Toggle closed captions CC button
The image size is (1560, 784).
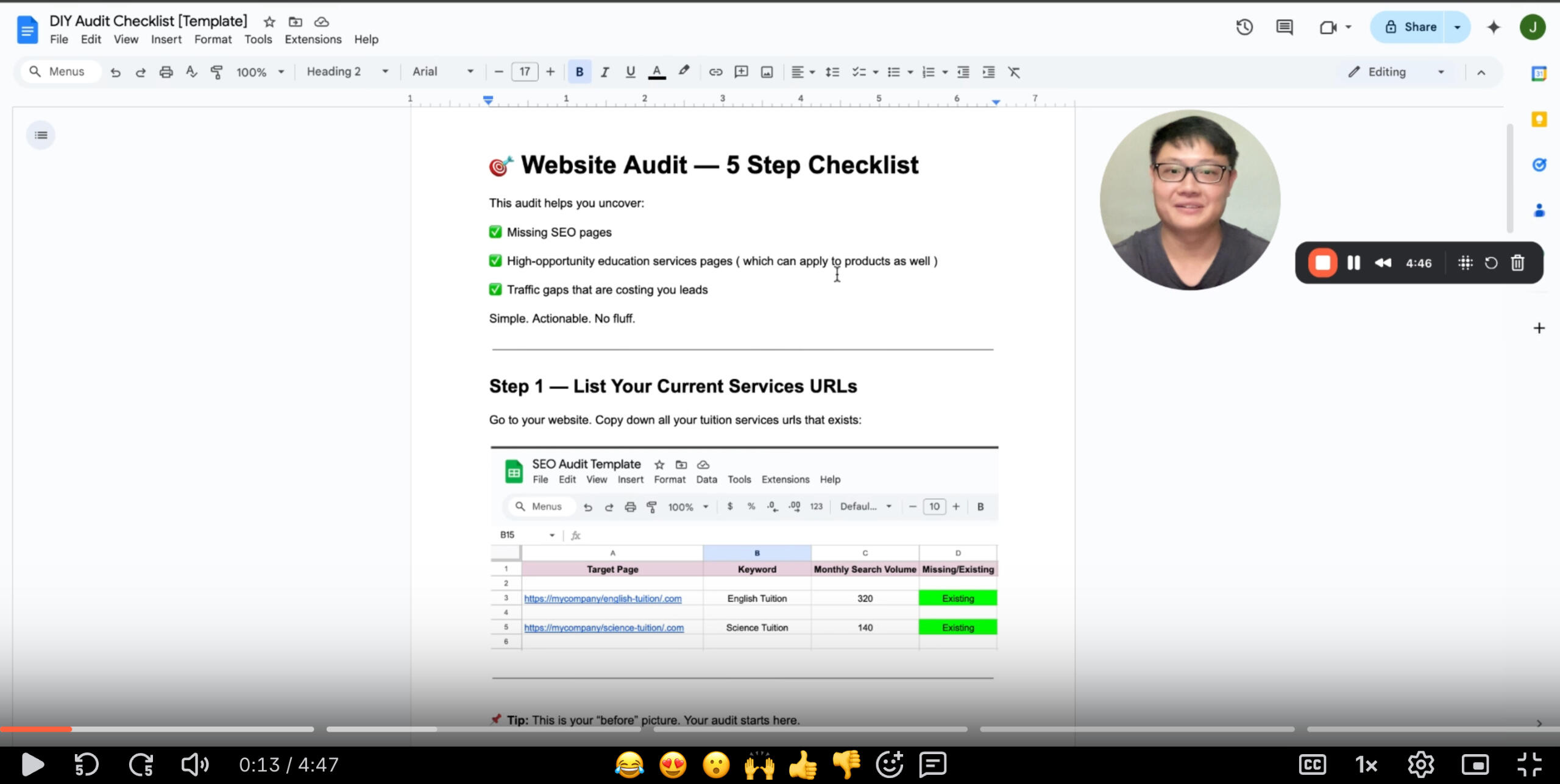[x=1312, y=764]
